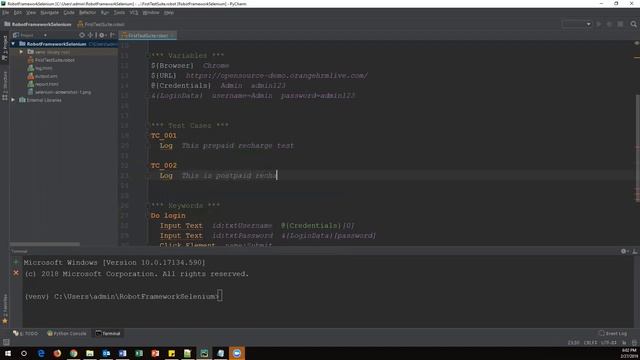Toggle tool window quick-access icon in status bar
This screenshot has width=640, height=360.
click(6, 342)
